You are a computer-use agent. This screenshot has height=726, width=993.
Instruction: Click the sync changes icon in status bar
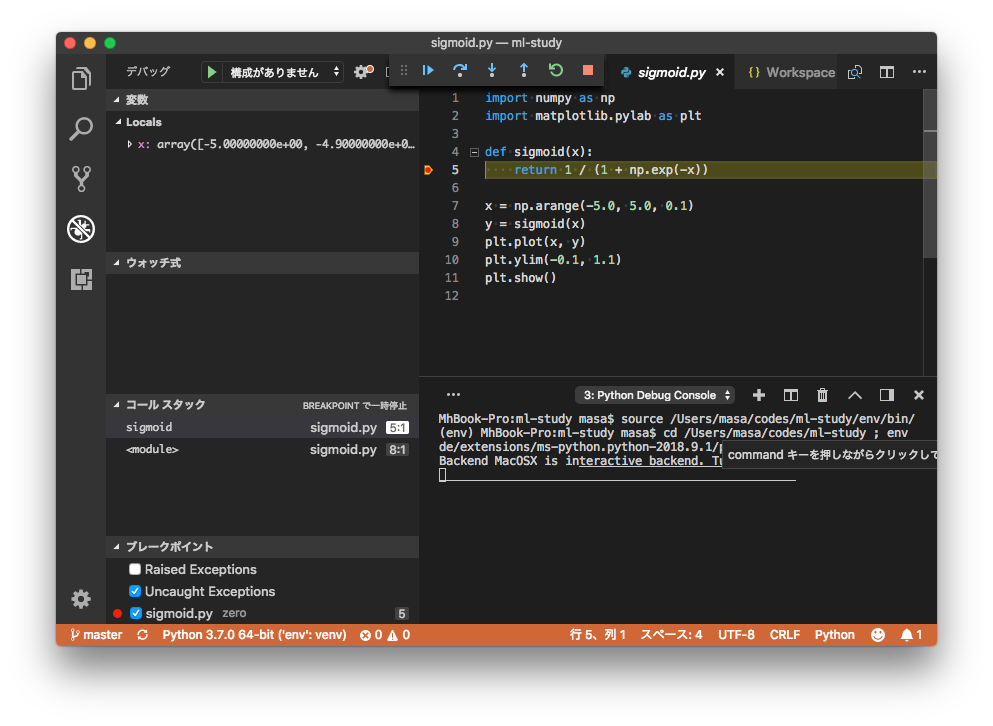[142, 635]
